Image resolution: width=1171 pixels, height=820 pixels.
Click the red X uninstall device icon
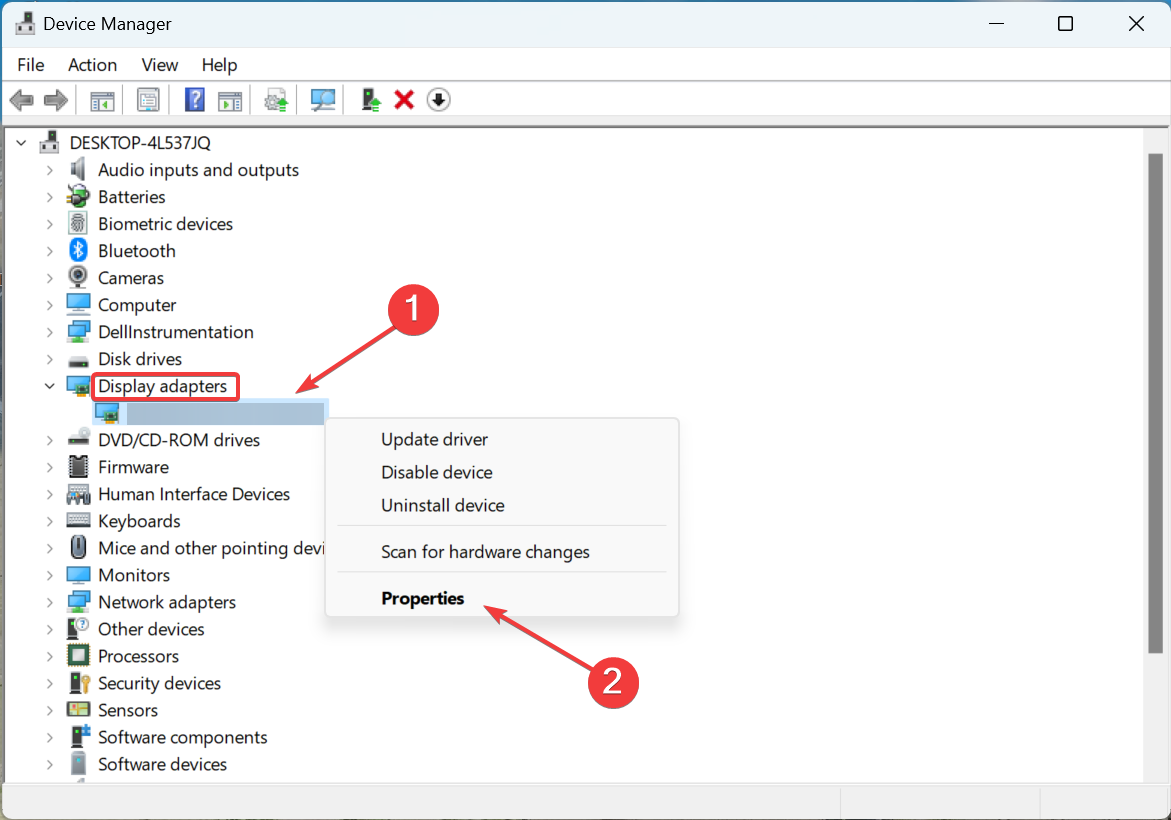pyautogui.click(x=404, y=99)
